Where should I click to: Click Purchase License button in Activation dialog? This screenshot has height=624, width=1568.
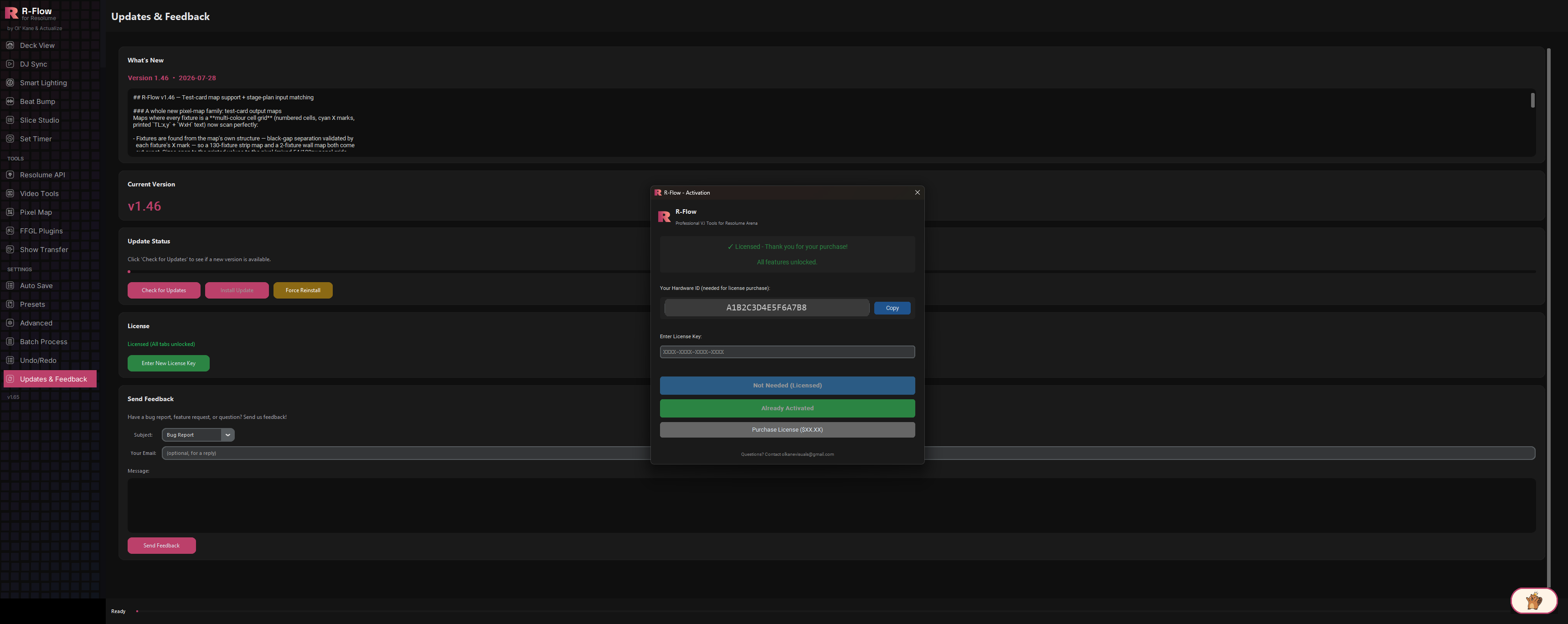787,430
